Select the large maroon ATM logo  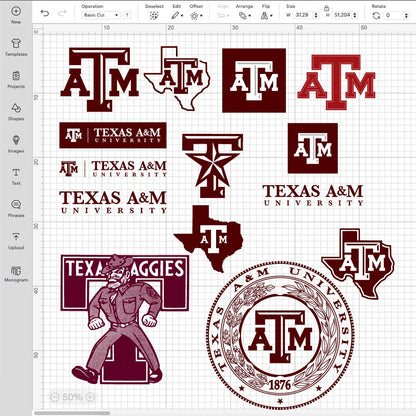tap(99, 79)
